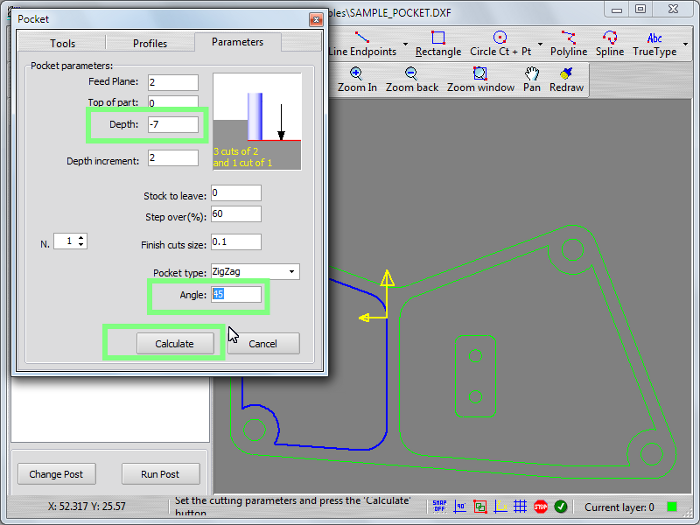The height and width of the screenshot is (525, 700).
Task: Toggle the grid display icon
Action: pos(520,507)
